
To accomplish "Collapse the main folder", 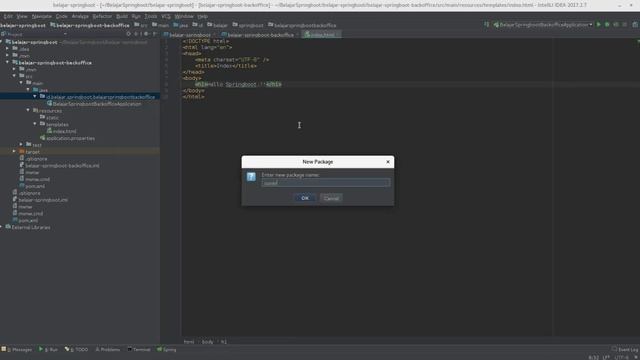I will pos(21,83).
